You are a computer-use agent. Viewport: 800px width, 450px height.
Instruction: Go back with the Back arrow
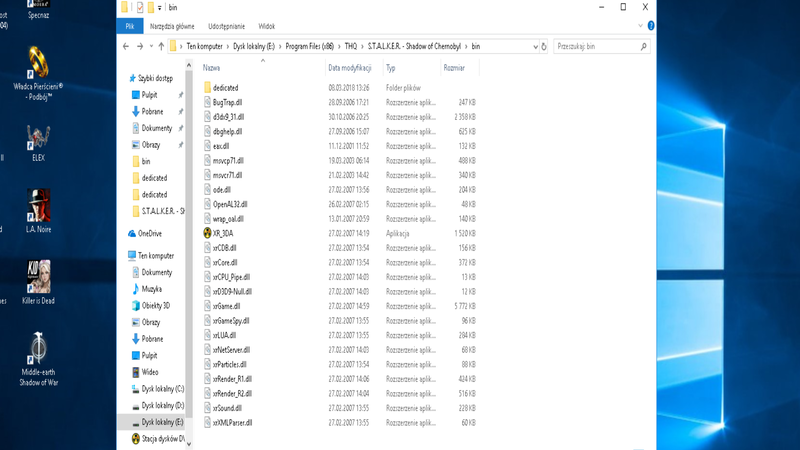tap(126, 46)
